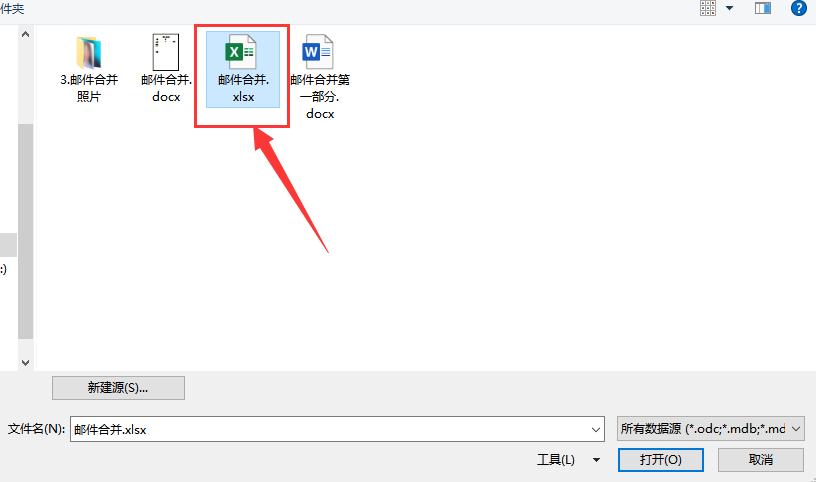Toggle the preview pane icon
Image resolution: width=816 pixels, height=482 pixels.
(763, 8)
